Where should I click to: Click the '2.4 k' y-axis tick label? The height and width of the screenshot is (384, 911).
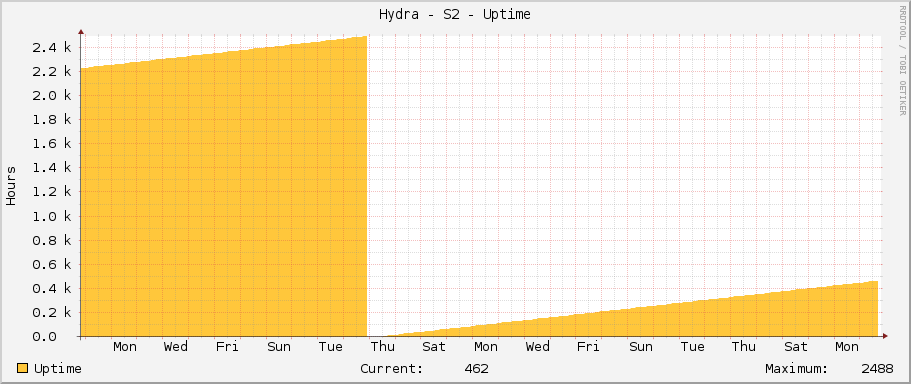coord(52,48)
